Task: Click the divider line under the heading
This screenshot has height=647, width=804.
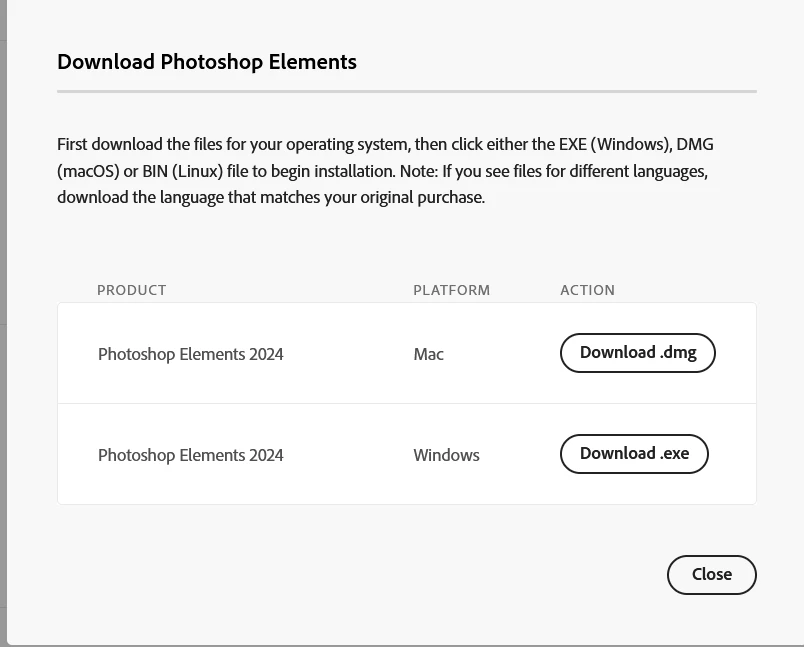Action: pos(406,91)
